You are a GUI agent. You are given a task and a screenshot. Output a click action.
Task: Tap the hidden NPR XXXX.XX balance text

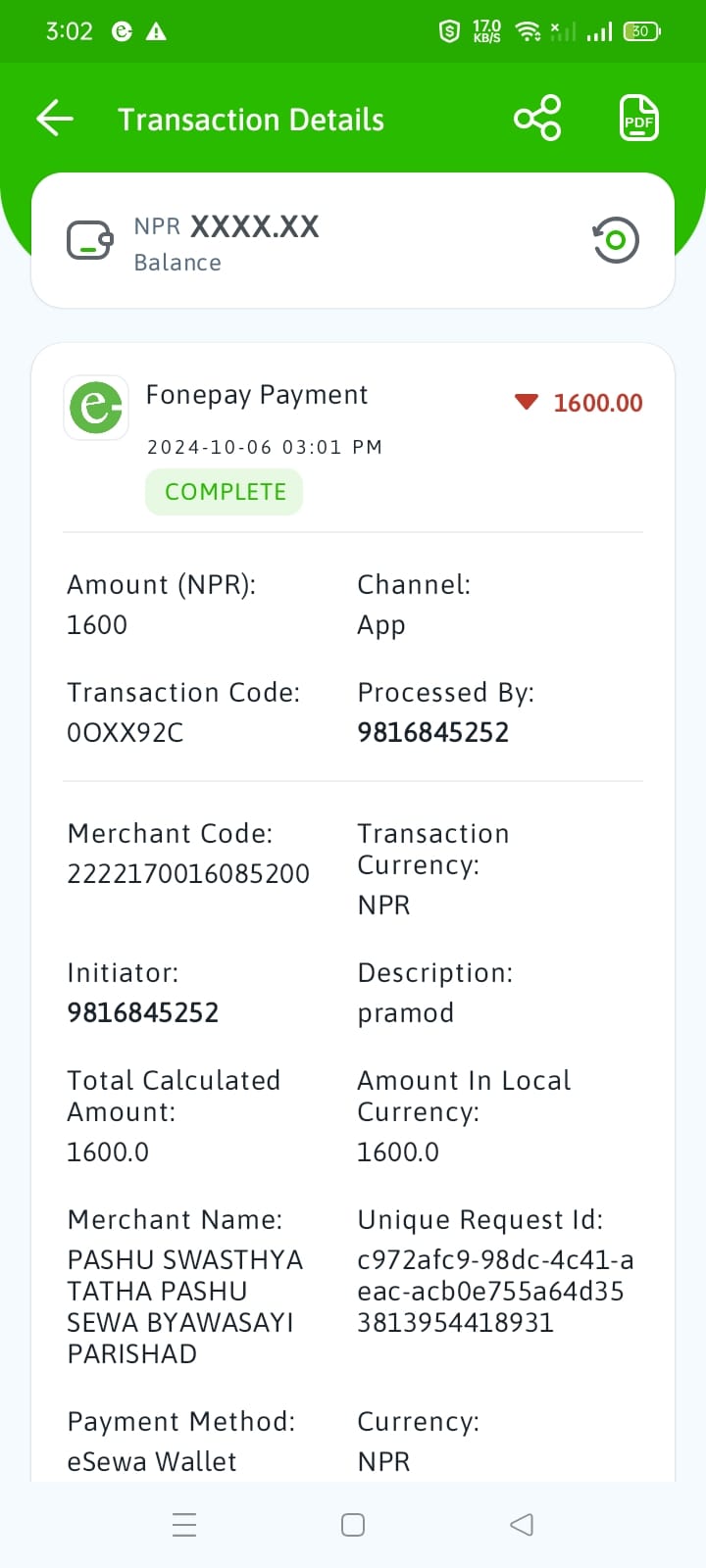click(227, 226)
